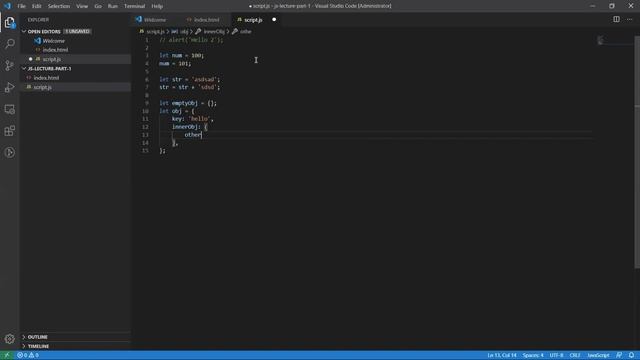
Task: Click the 'let num = 100;' code line
Action: [182, 56]
